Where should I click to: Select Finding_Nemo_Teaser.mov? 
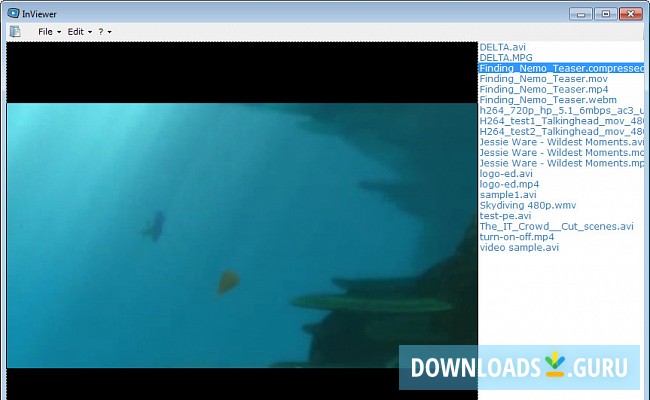[x=543, y=79]
